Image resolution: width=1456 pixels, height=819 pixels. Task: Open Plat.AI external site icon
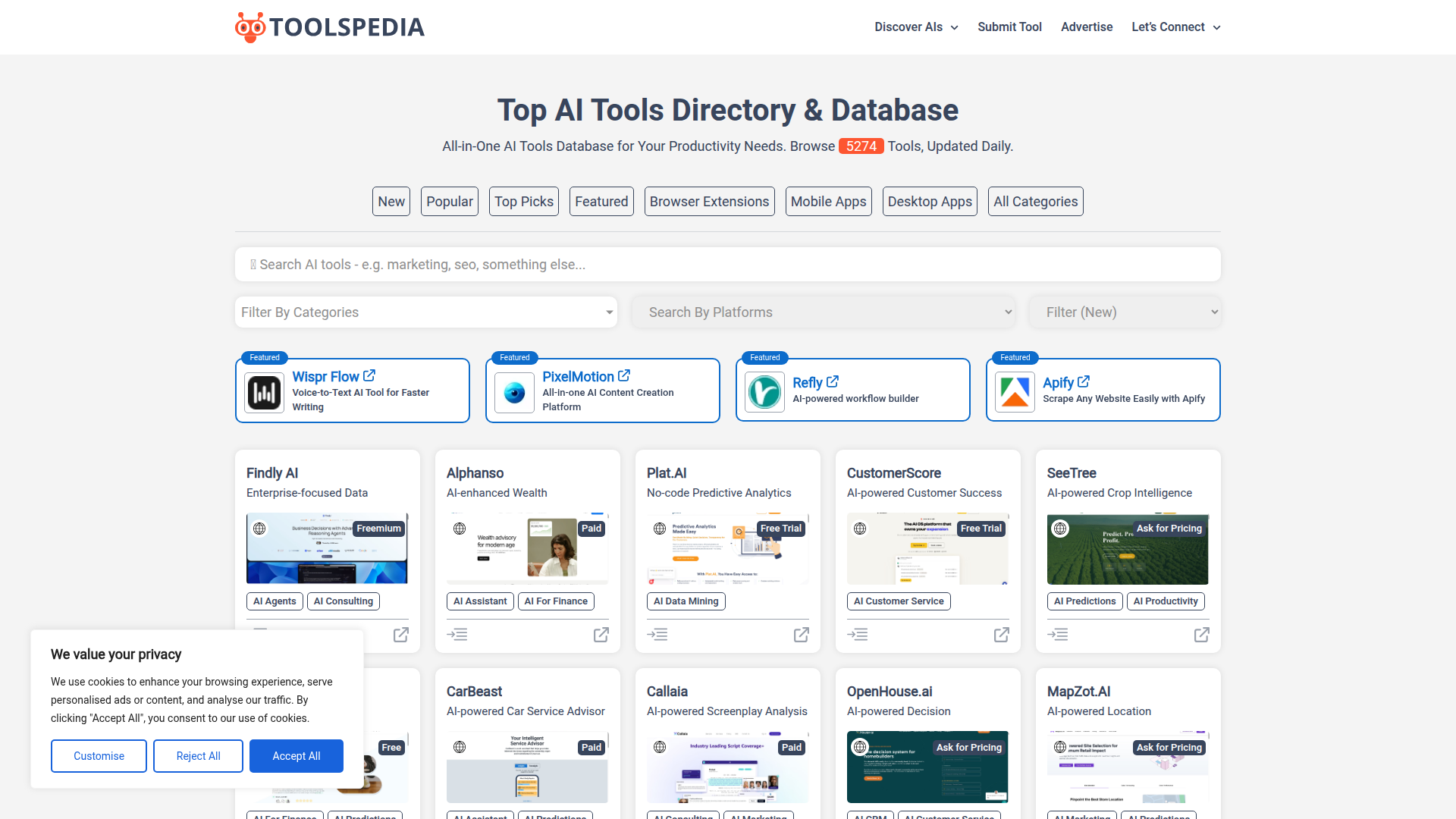coord(802,635)
